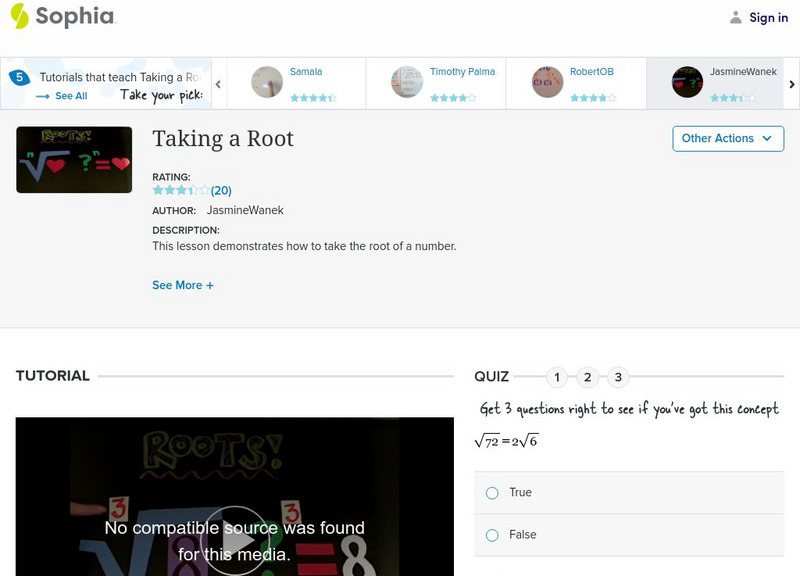Click the Taking a Root rating stars
Screen dimensions: 800x576
[181, 190]
